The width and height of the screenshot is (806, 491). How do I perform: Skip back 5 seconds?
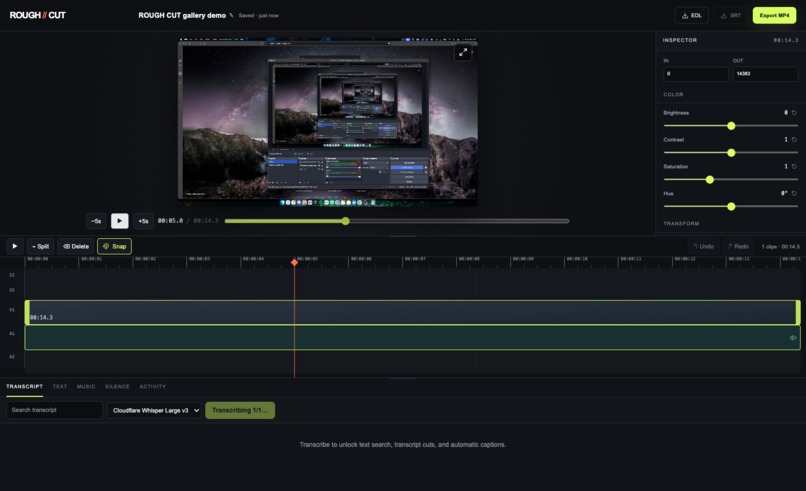coord(96,221)
